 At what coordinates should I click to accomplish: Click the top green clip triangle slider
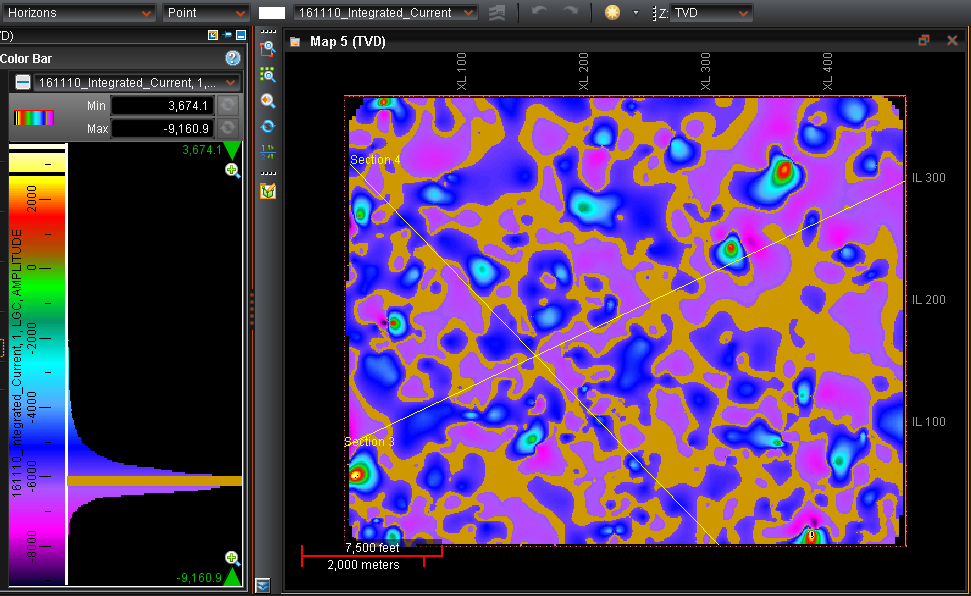click(232, 151)
